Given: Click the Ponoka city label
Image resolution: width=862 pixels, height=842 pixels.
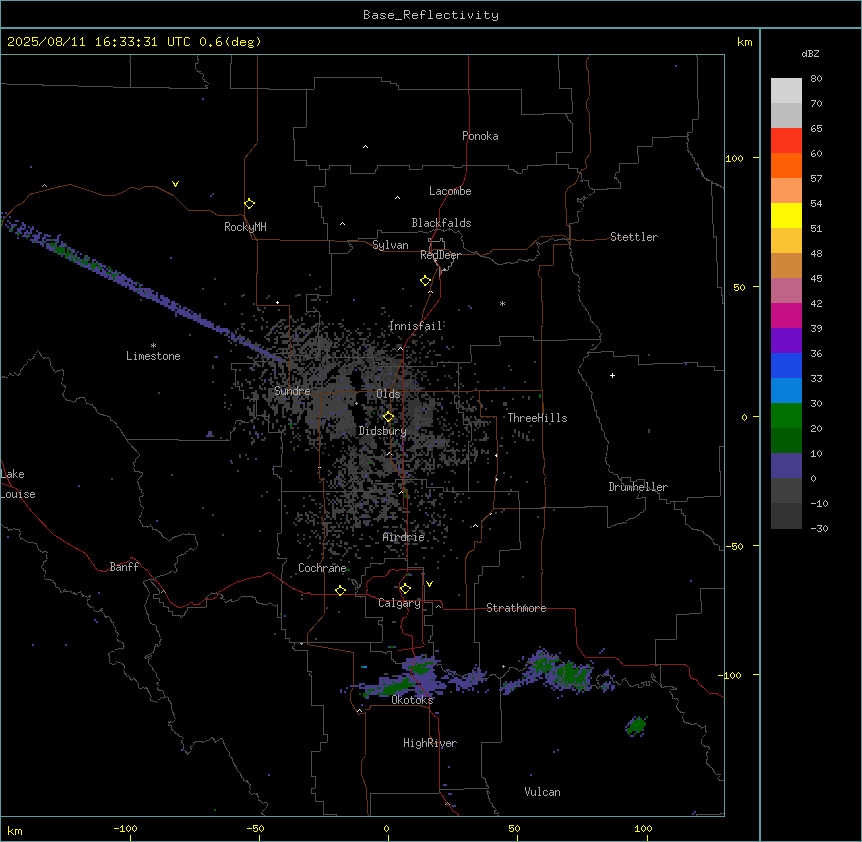Looking at the screenshot, I should (480, 136).
